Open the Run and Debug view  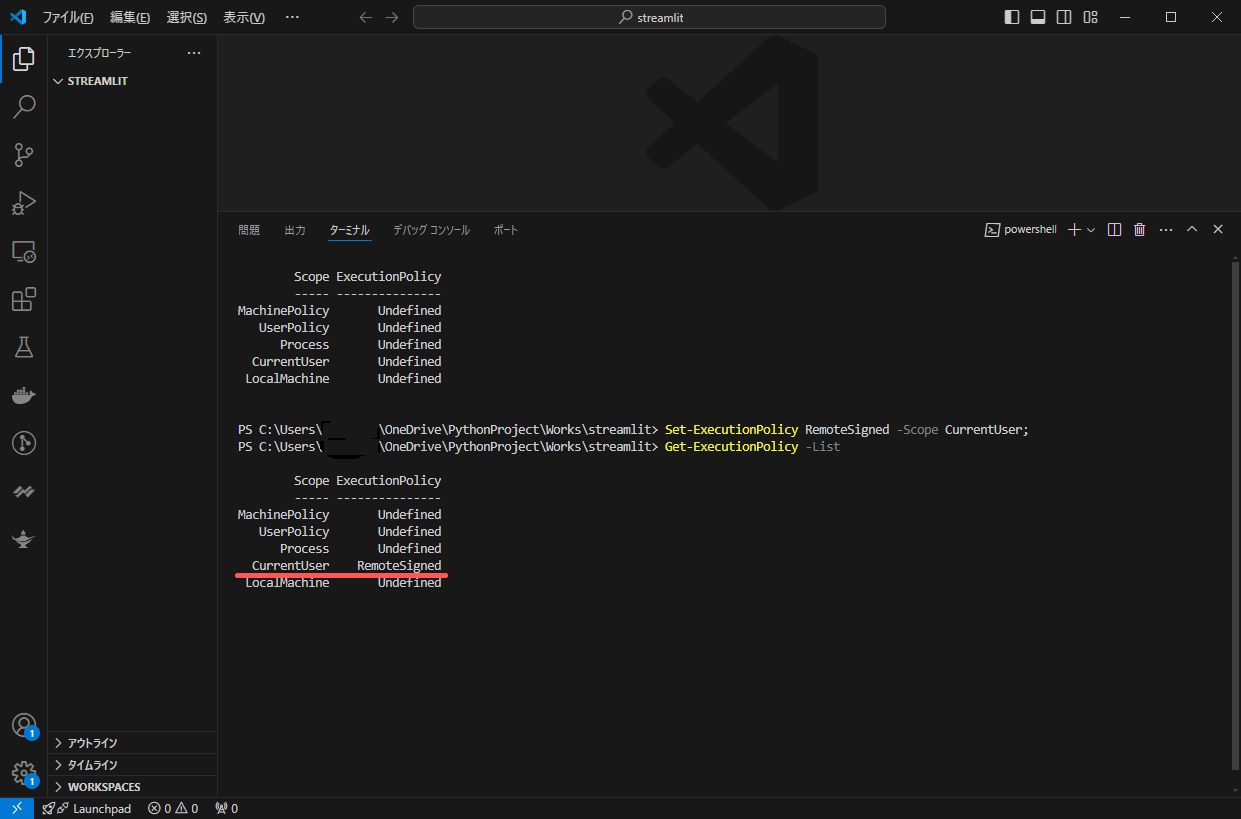pyautogui.click(x=24, y=203)
